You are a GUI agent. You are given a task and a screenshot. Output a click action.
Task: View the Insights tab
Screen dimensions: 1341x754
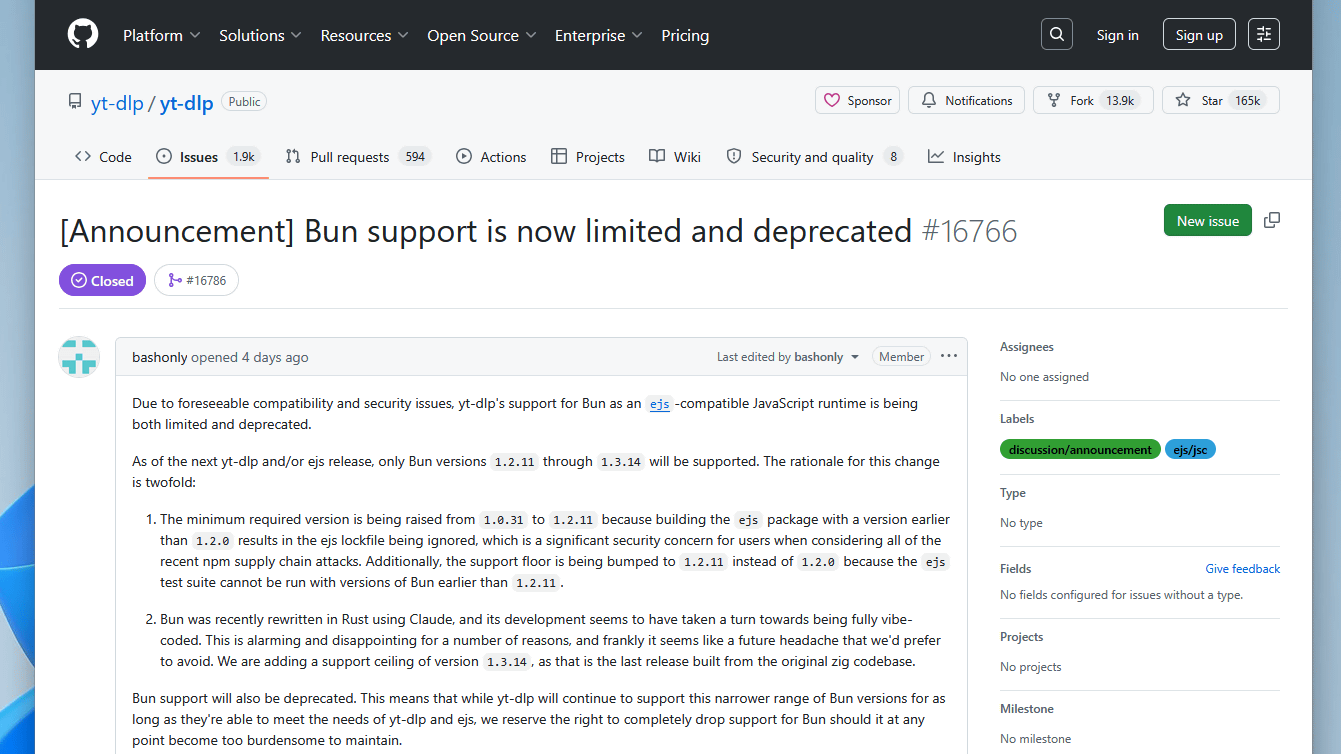coord(964,157)
